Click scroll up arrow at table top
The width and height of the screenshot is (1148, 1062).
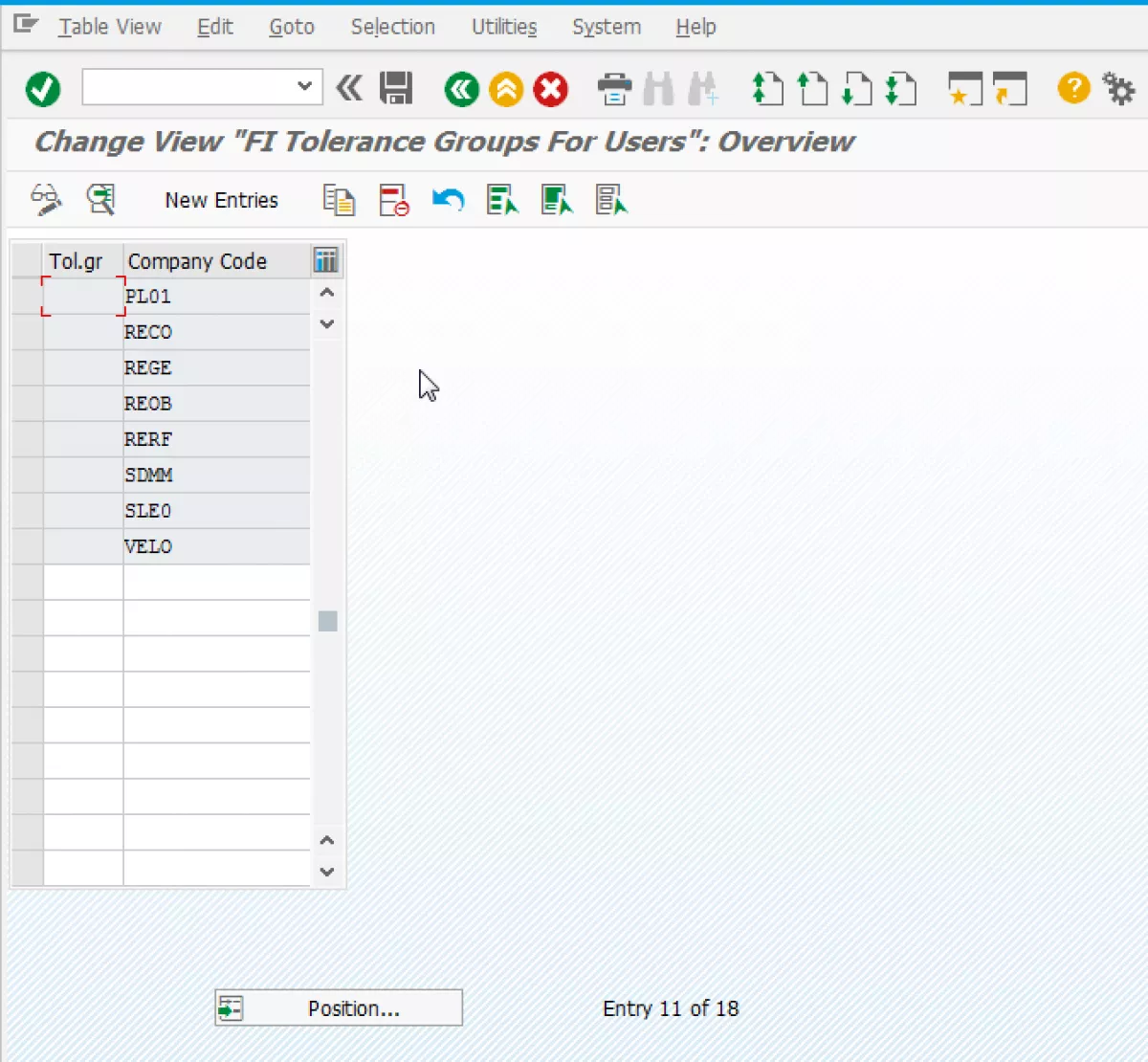click(x=327, y=292)
